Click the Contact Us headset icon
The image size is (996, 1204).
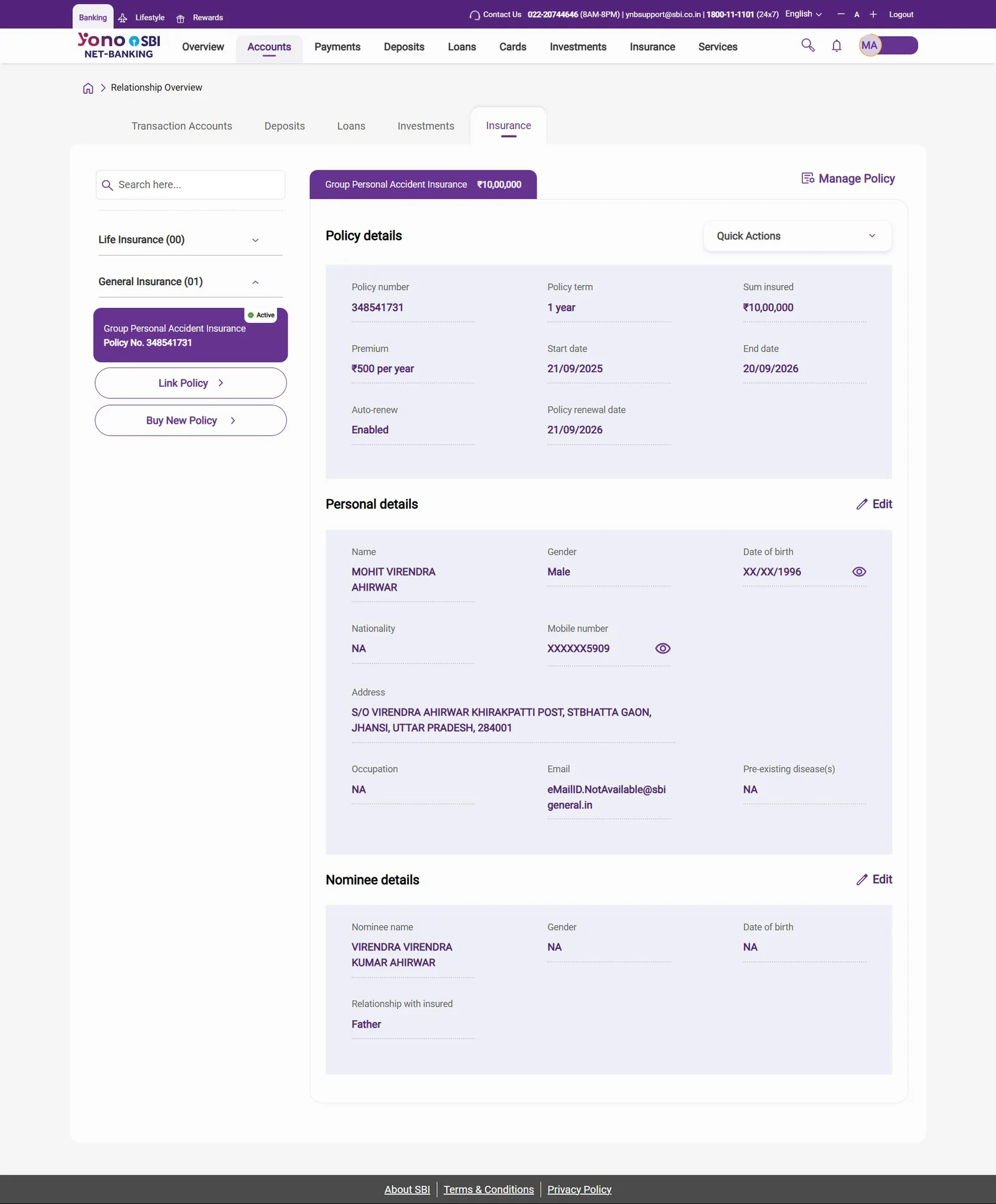pyautogui.click(x=475, y=15)
